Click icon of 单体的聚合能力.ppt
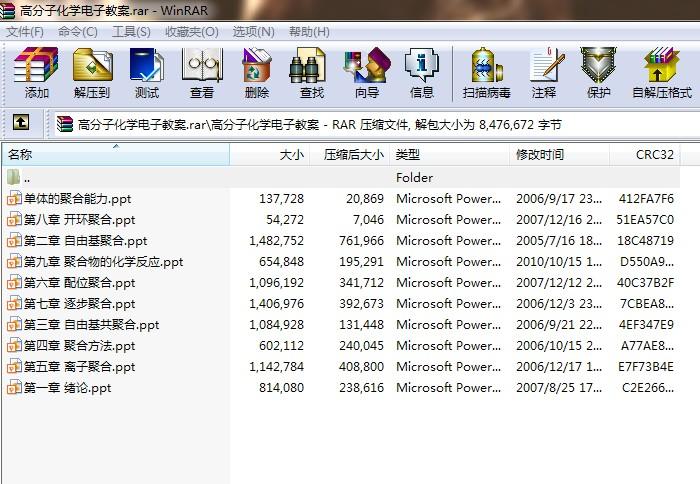This screenshot has width=700, height=484. click(x=14, y=198)
